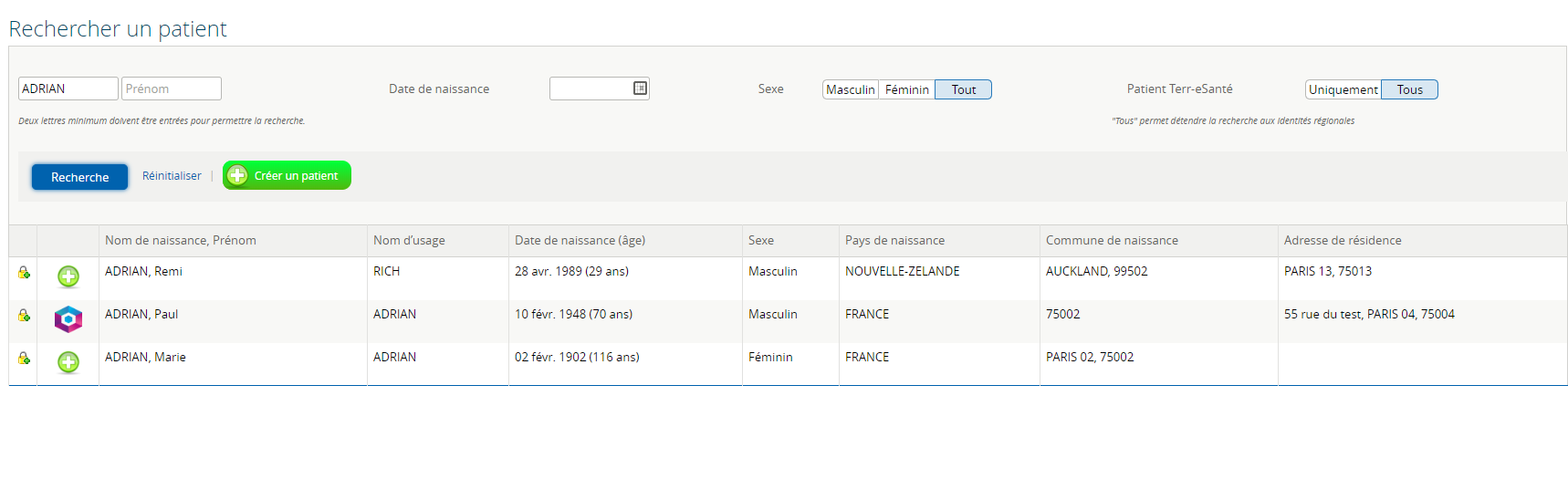Image resolution: width=1568 pixels, height=500 pixels.
Task: Click the Réinitialiser link
Action: click(x=172, y=176)
